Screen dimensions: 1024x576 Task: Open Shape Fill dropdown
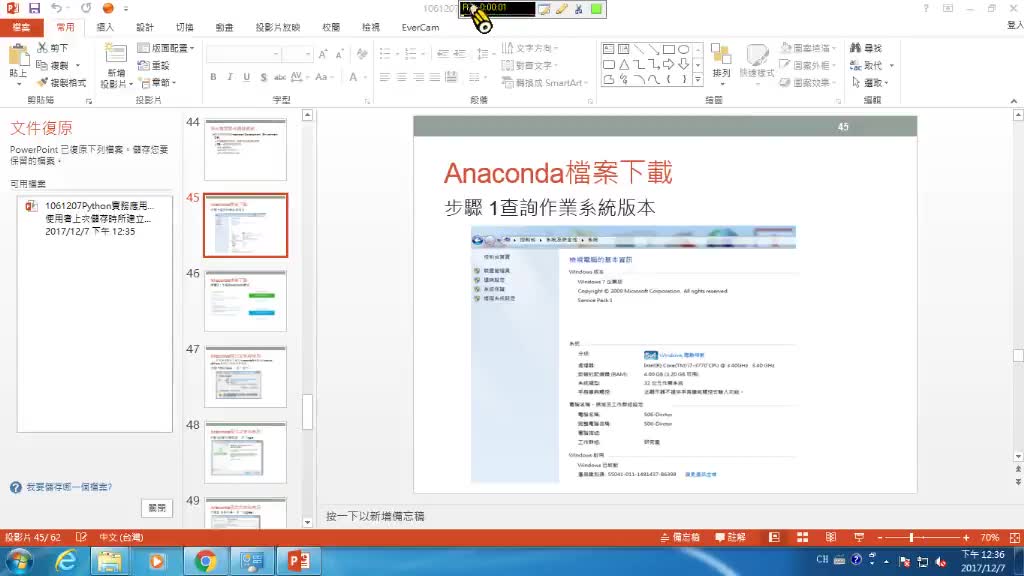[x=808, y=48]
